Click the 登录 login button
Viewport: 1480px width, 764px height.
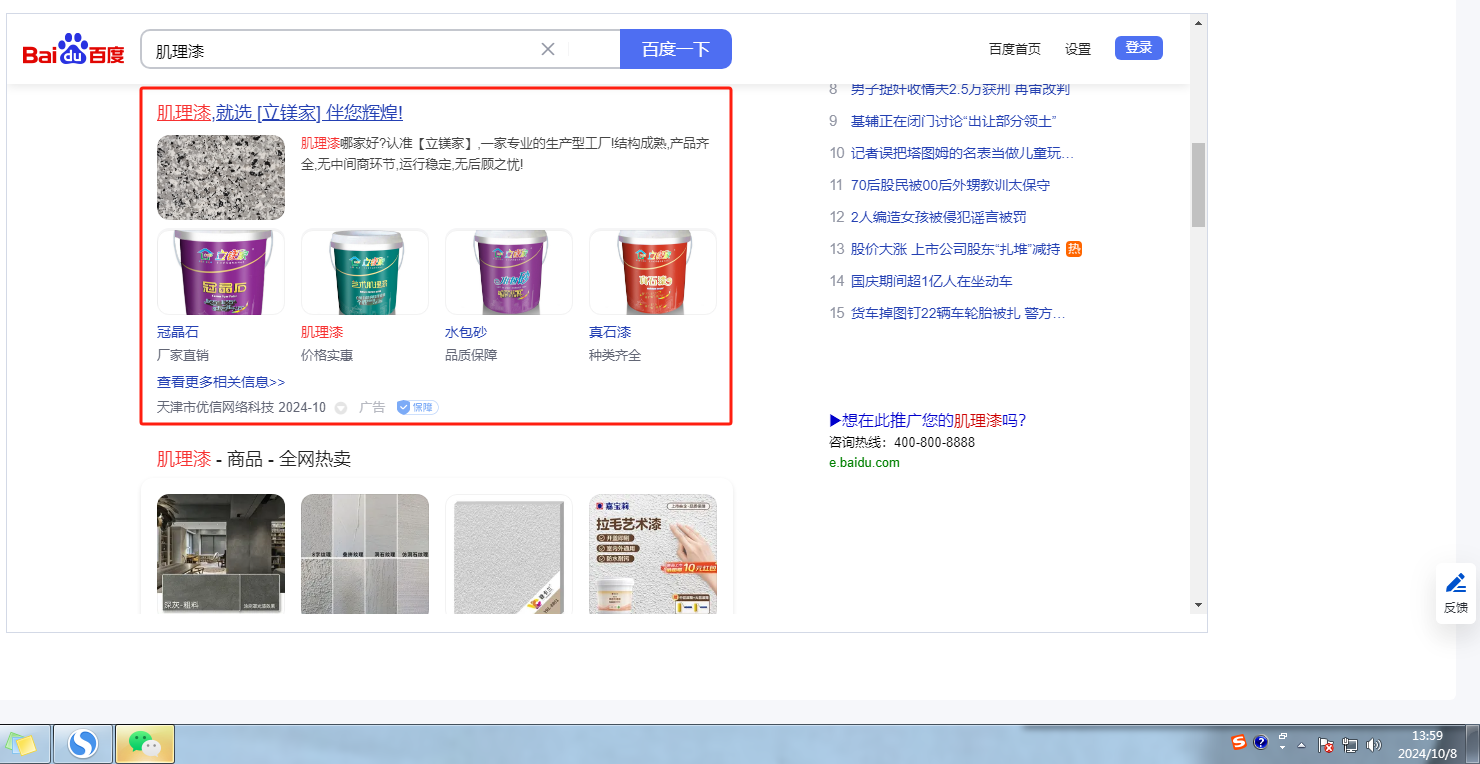click(1139, 48)
